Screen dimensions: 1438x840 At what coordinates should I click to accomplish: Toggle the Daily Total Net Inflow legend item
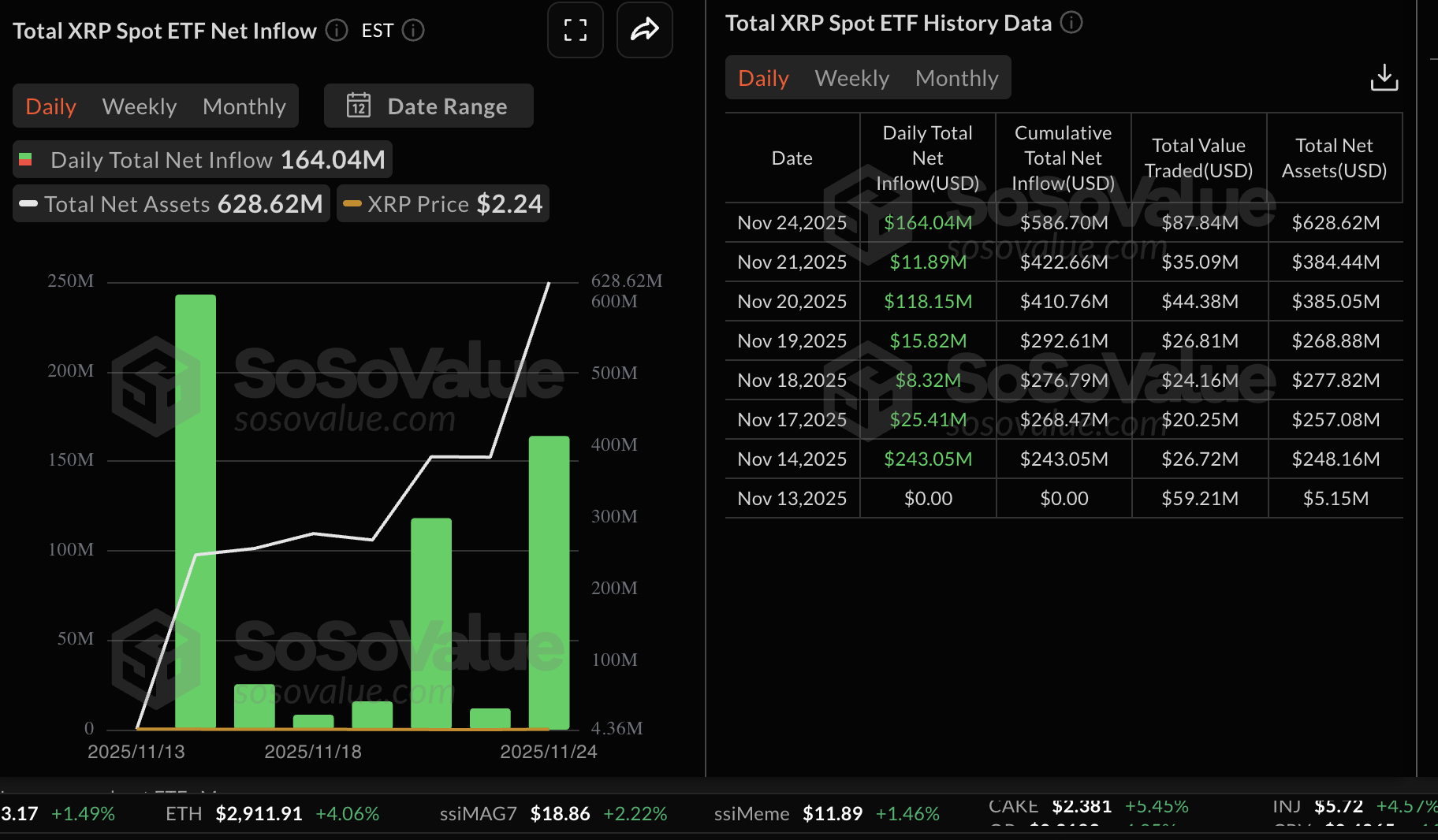click(x=200, y=159)
